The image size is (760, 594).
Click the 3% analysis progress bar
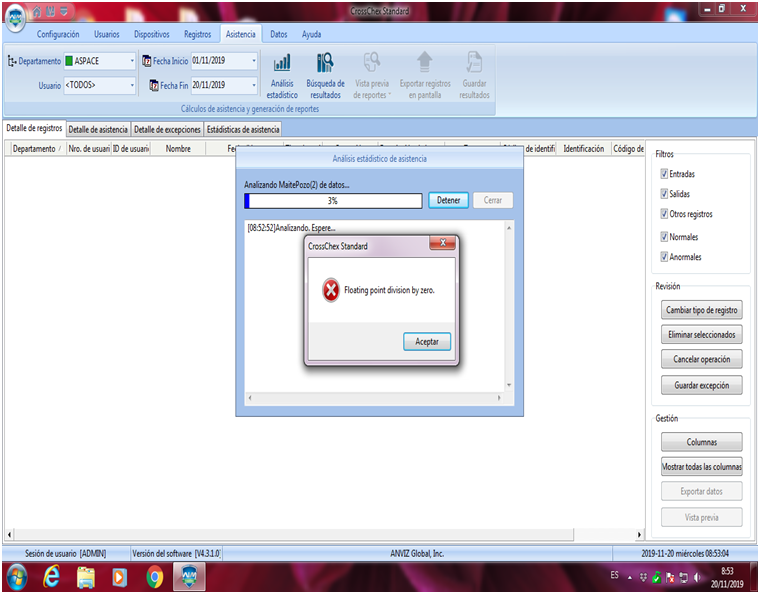pyautogui.click(x=333, y=201)
